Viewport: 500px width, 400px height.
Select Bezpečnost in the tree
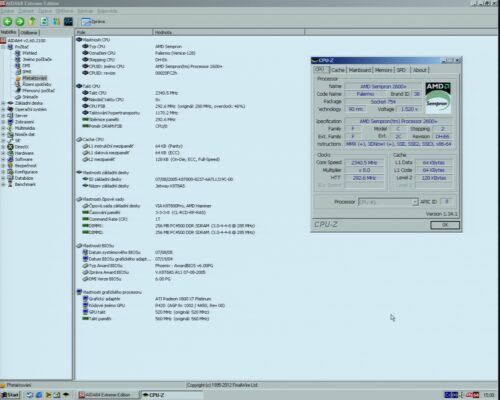(x=25, y=166)
